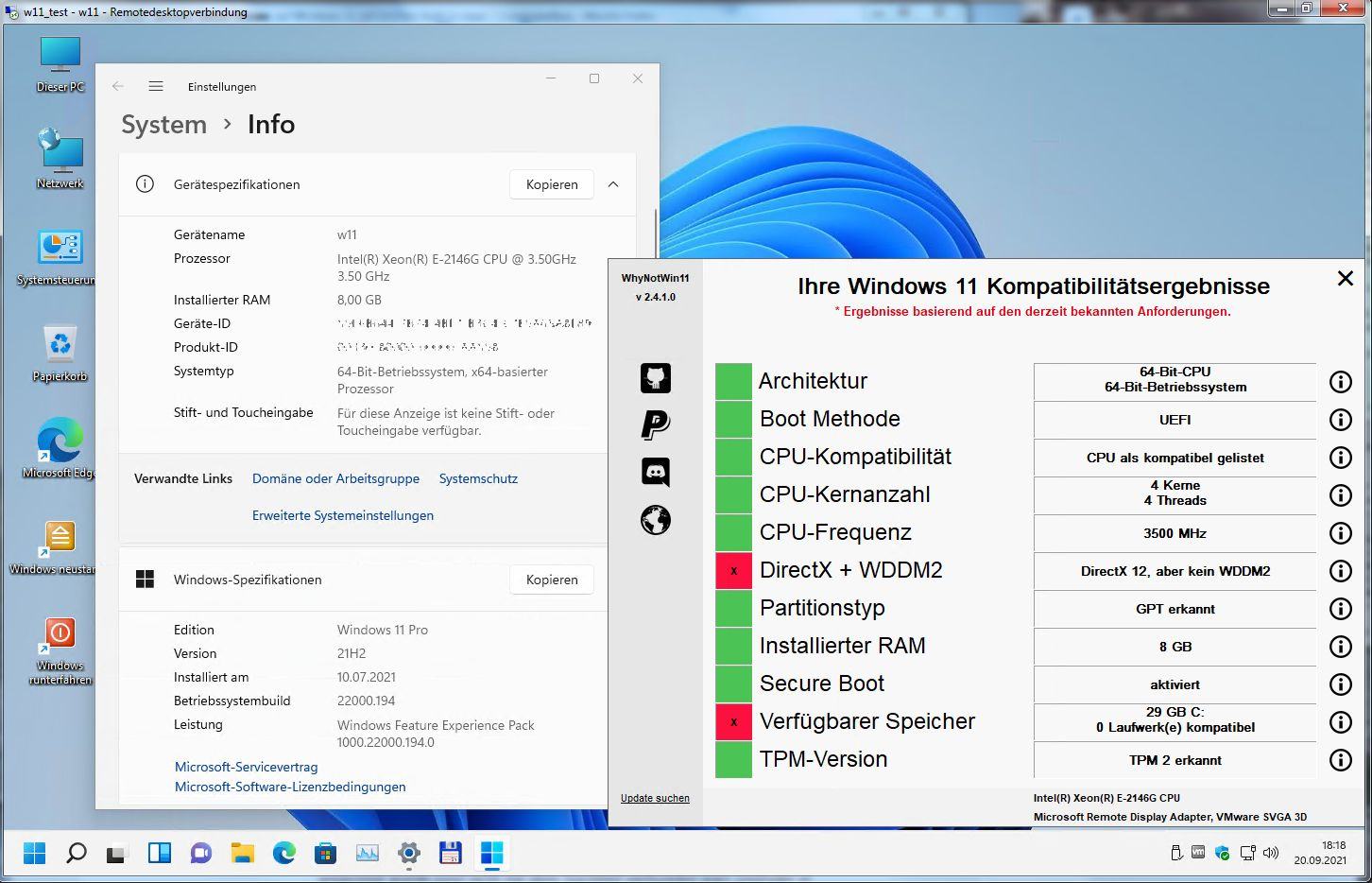Show info for Architektur row
Viewport: 1372px width, 883px height.
(1340, 382)
